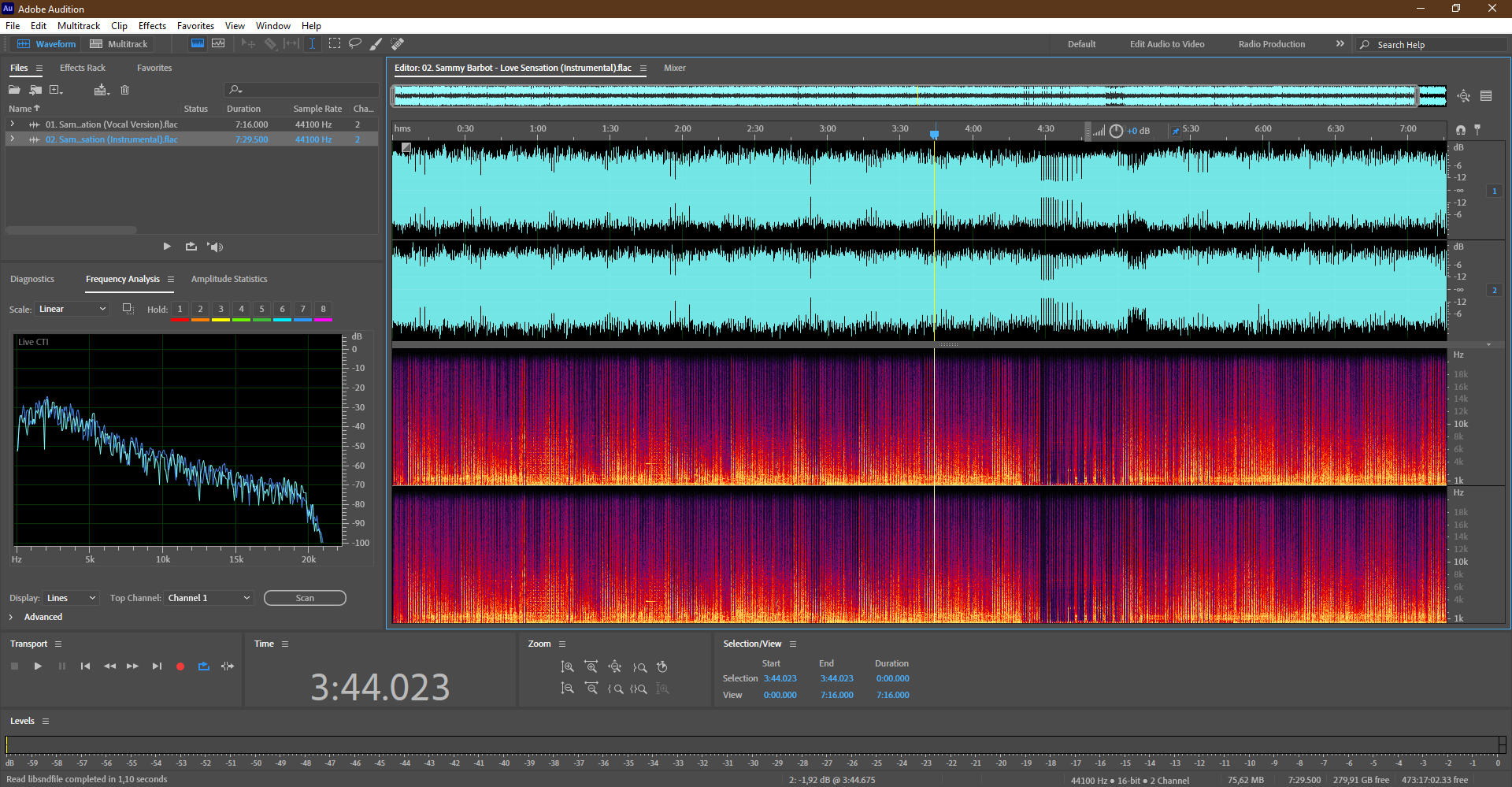The image size is (1512, 787).
Task: Toggle Auto-Play speaker icon in Files panel
Action: click(x=215, y=247)
